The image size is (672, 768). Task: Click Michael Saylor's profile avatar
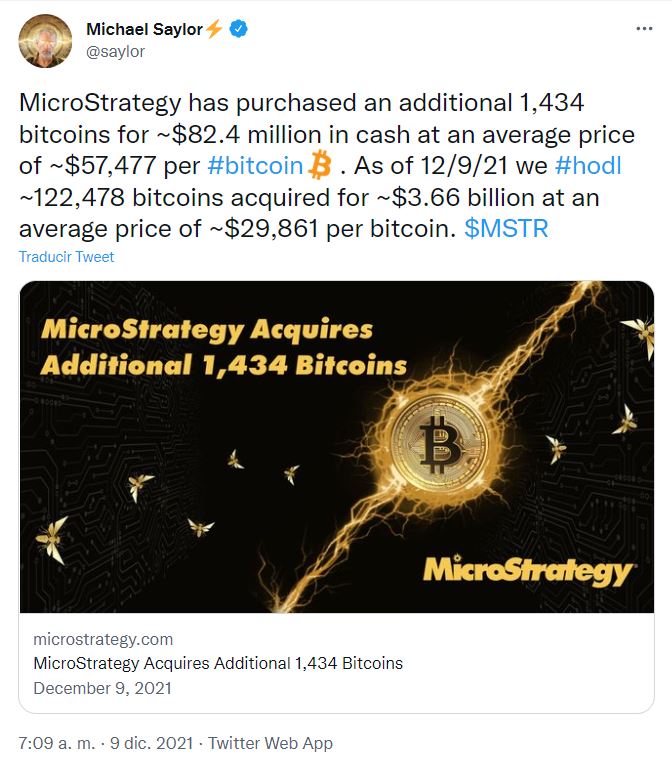[x=45, y=41]
